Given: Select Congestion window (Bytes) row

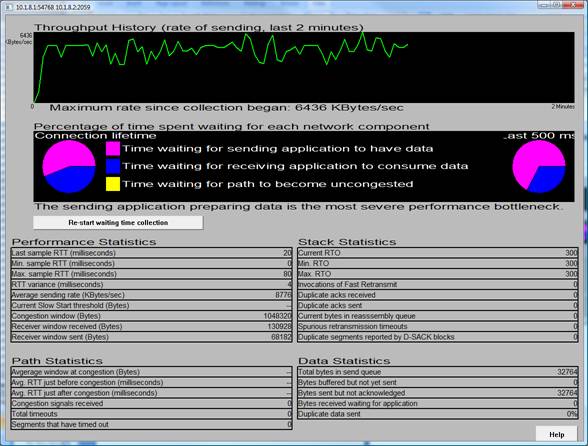Looking at the screenshot, I should click(x=152, y=316).
